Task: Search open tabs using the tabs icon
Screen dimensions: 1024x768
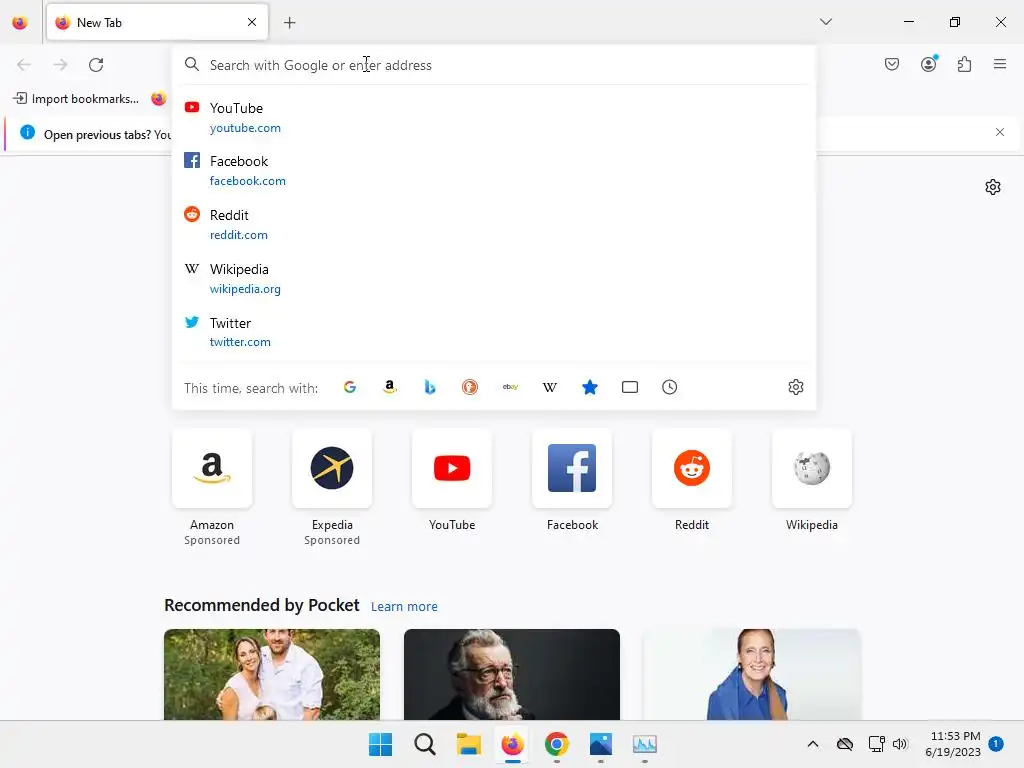Action: point(630,387)
